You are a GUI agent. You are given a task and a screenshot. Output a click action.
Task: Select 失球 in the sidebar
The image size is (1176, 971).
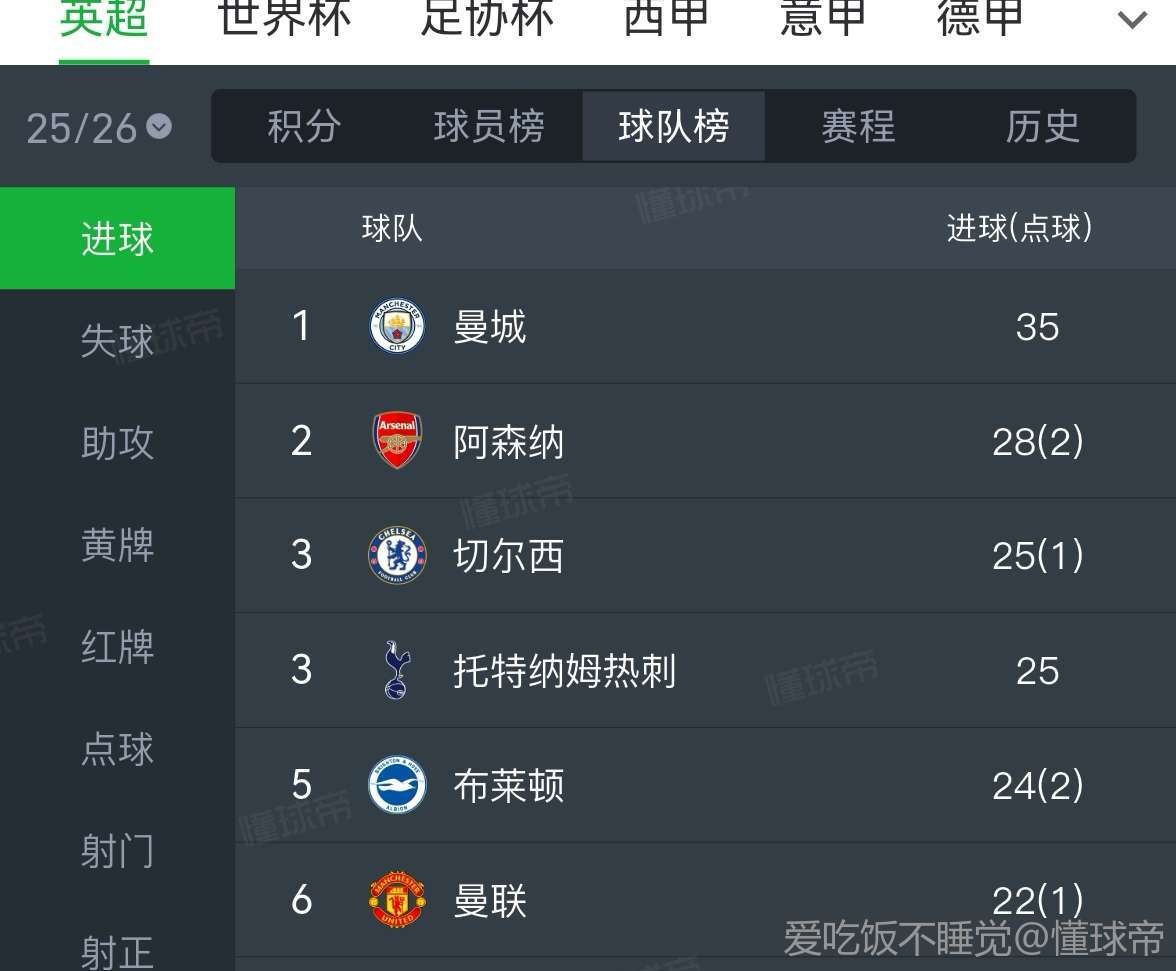pos(117,341)
